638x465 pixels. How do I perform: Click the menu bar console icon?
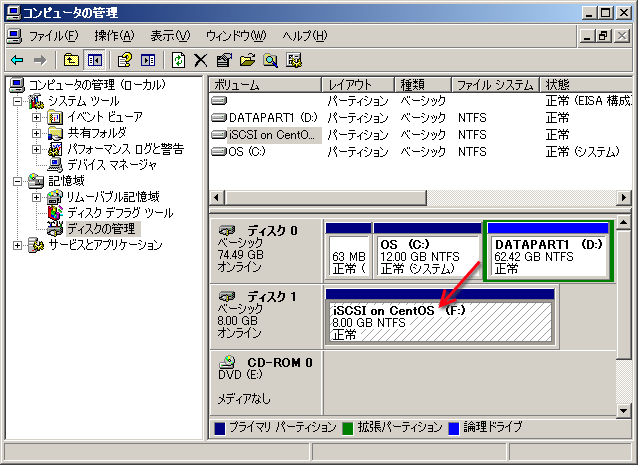14,36
